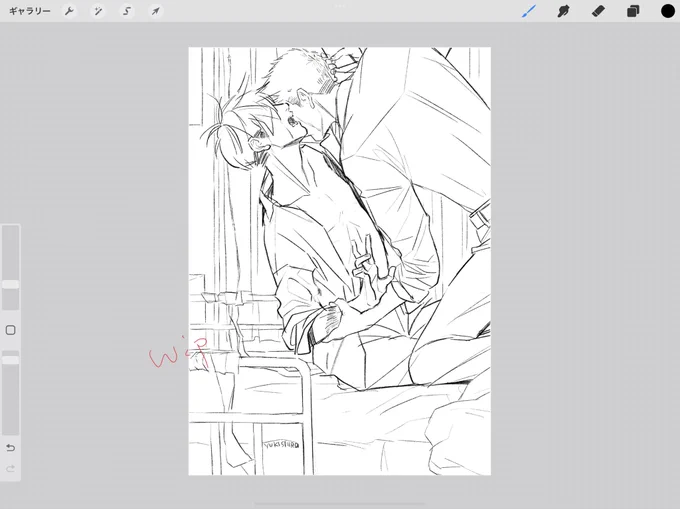680x509 pixels.
Task: Click the brush size slider handle
Action: click(10, 284)
